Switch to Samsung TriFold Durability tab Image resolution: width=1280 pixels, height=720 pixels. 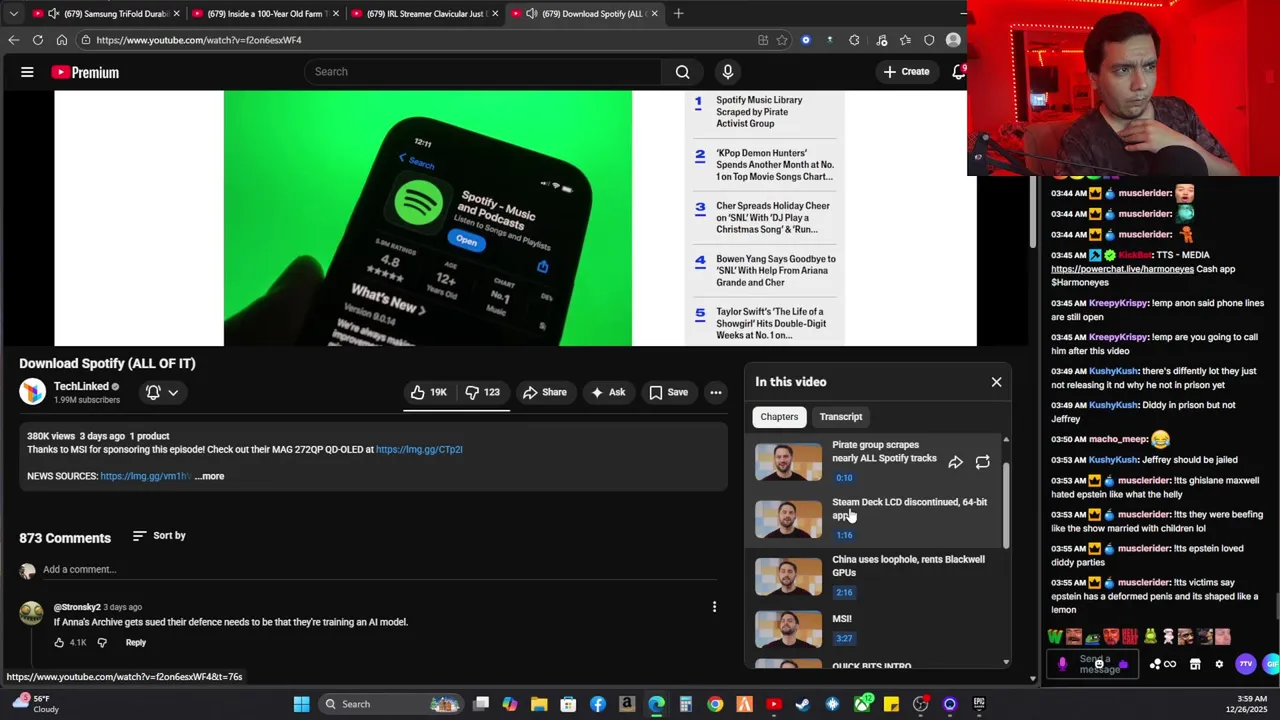105,14
